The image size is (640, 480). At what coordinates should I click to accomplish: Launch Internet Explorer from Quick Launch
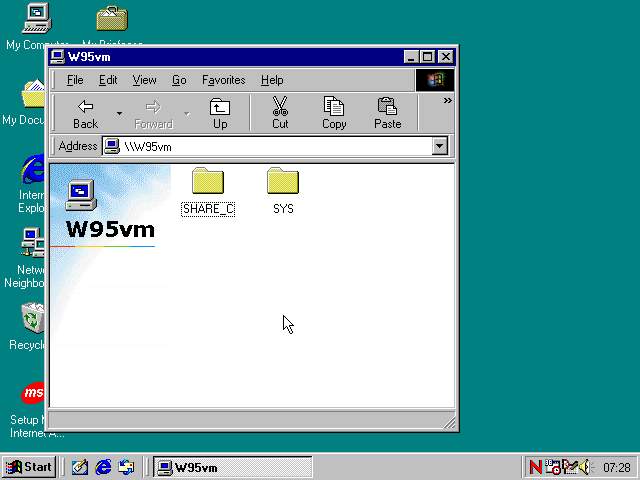(x=103, y=467)
